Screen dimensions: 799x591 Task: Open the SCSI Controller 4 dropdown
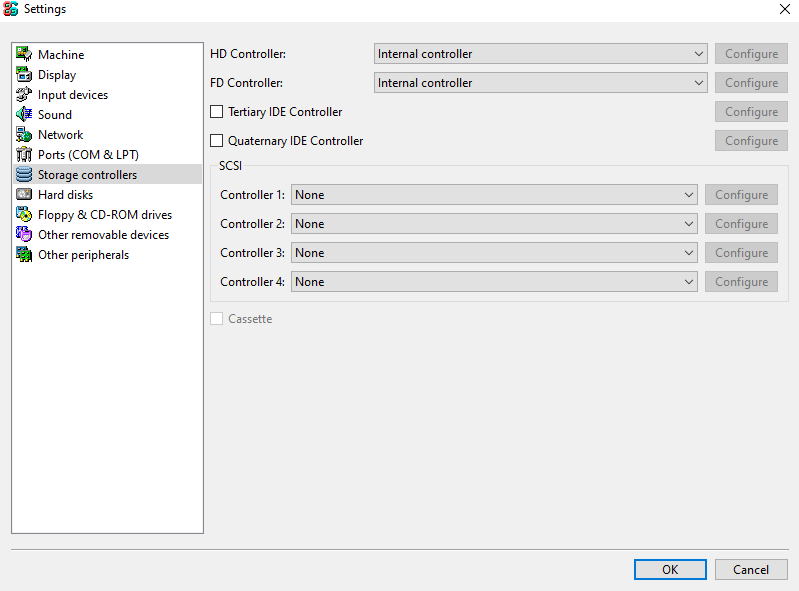494,282
